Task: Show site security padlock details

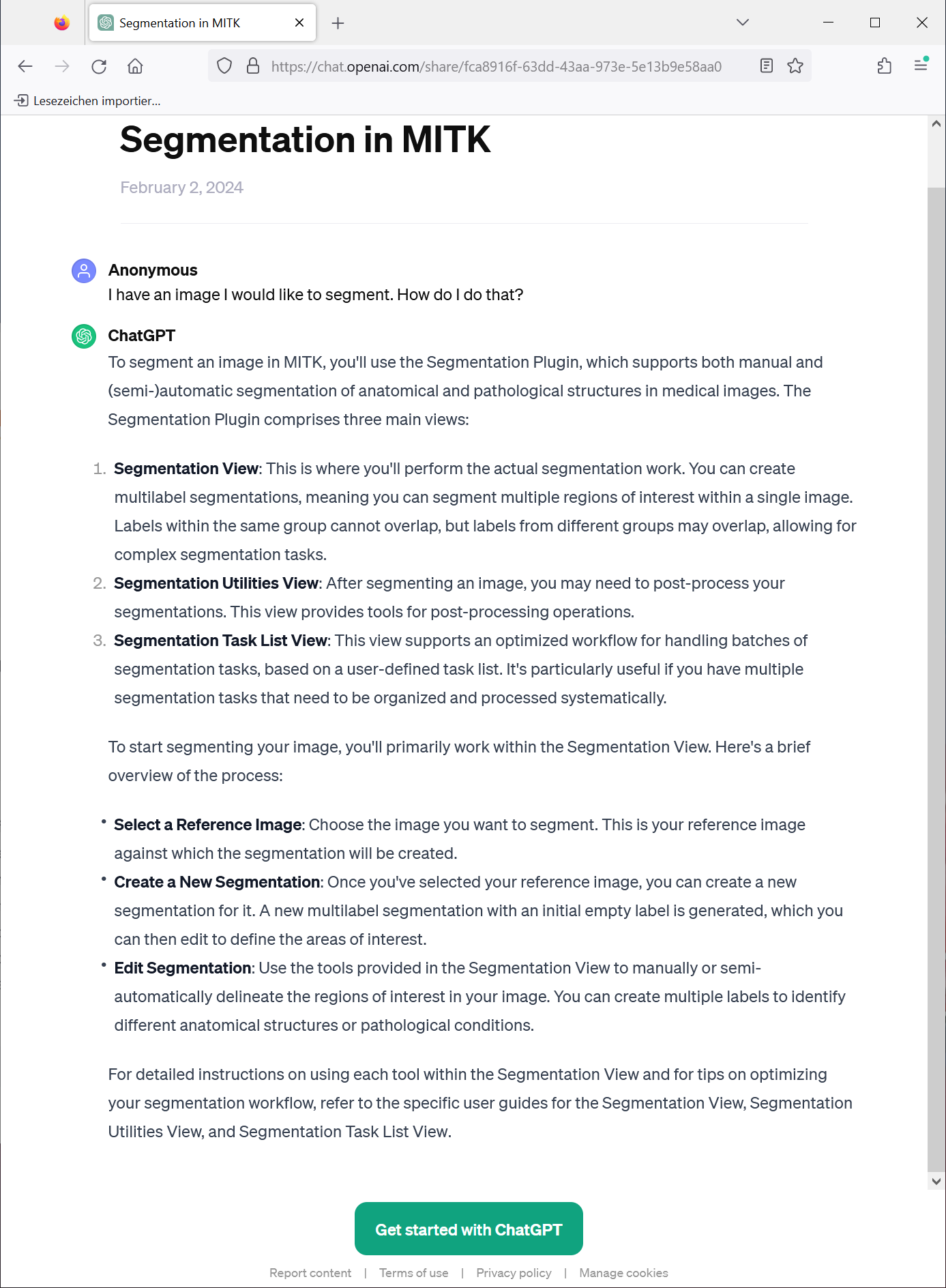Action: click(x=253, y=66)
